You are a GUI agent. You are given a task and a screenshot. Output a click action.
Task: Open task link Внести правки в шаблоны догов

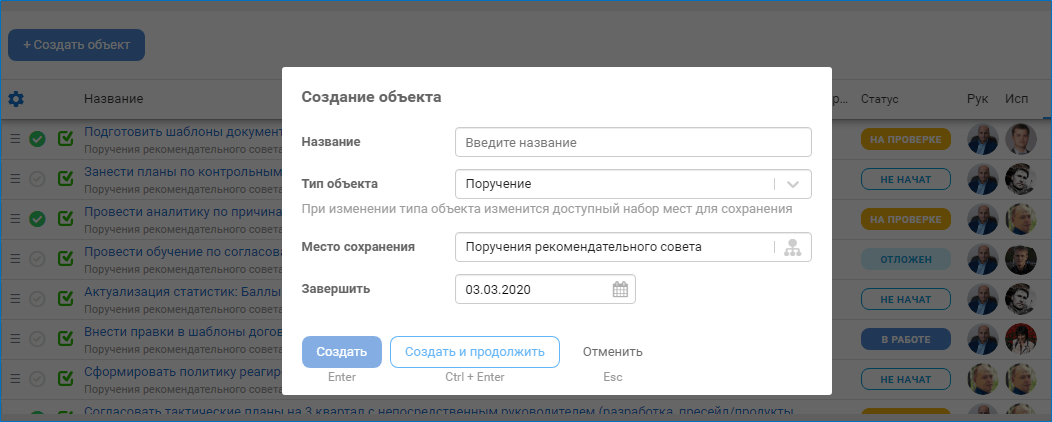182,333
